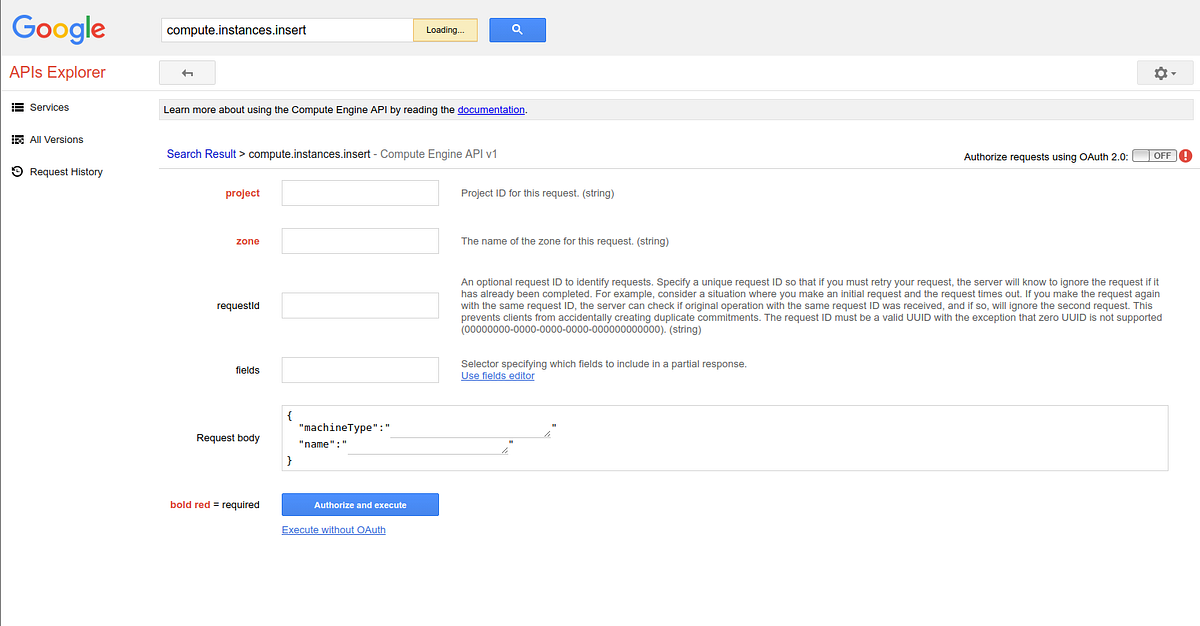Open the settings gear icon
The image size is (1200, 626).
click(1165, 72)
